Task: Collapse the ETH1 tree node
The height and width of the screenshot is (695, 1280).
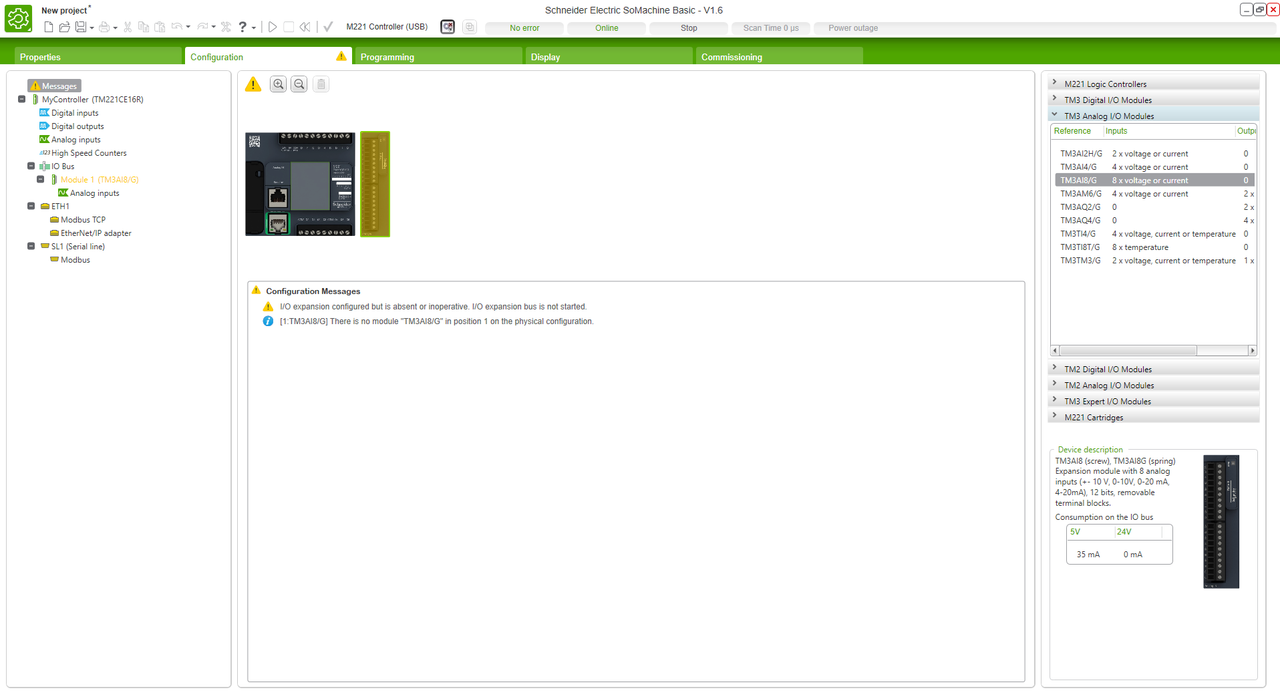Action: (31, 206)
